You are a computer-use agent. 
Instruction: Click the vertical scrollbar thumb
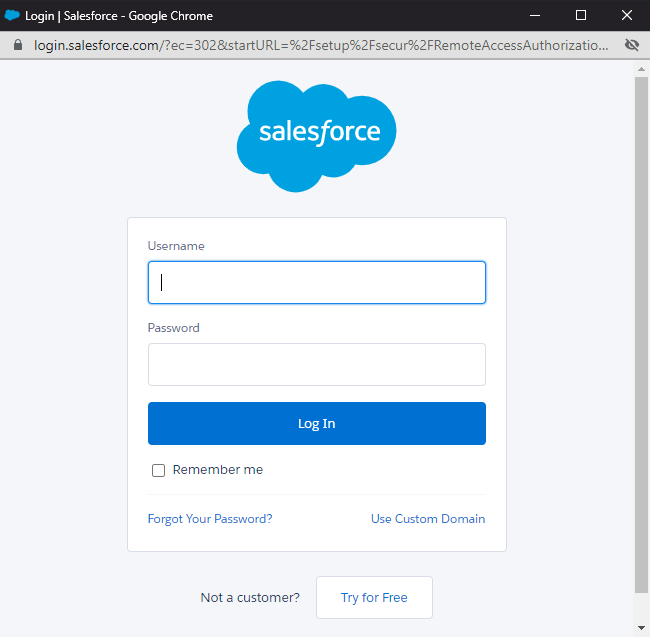click(641, 330)
